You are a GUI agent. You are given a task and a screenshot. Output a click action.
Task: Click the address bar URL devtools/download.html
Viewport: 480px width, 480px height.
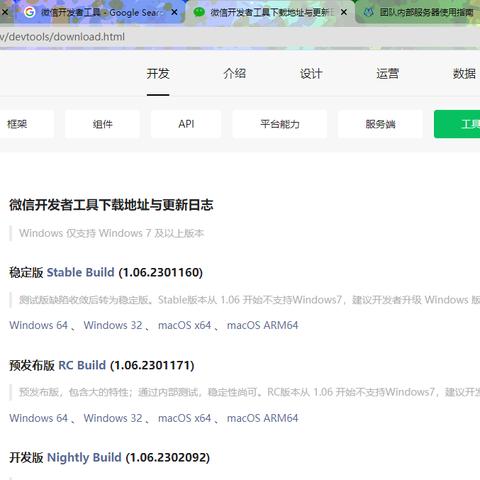pos(63,36)
